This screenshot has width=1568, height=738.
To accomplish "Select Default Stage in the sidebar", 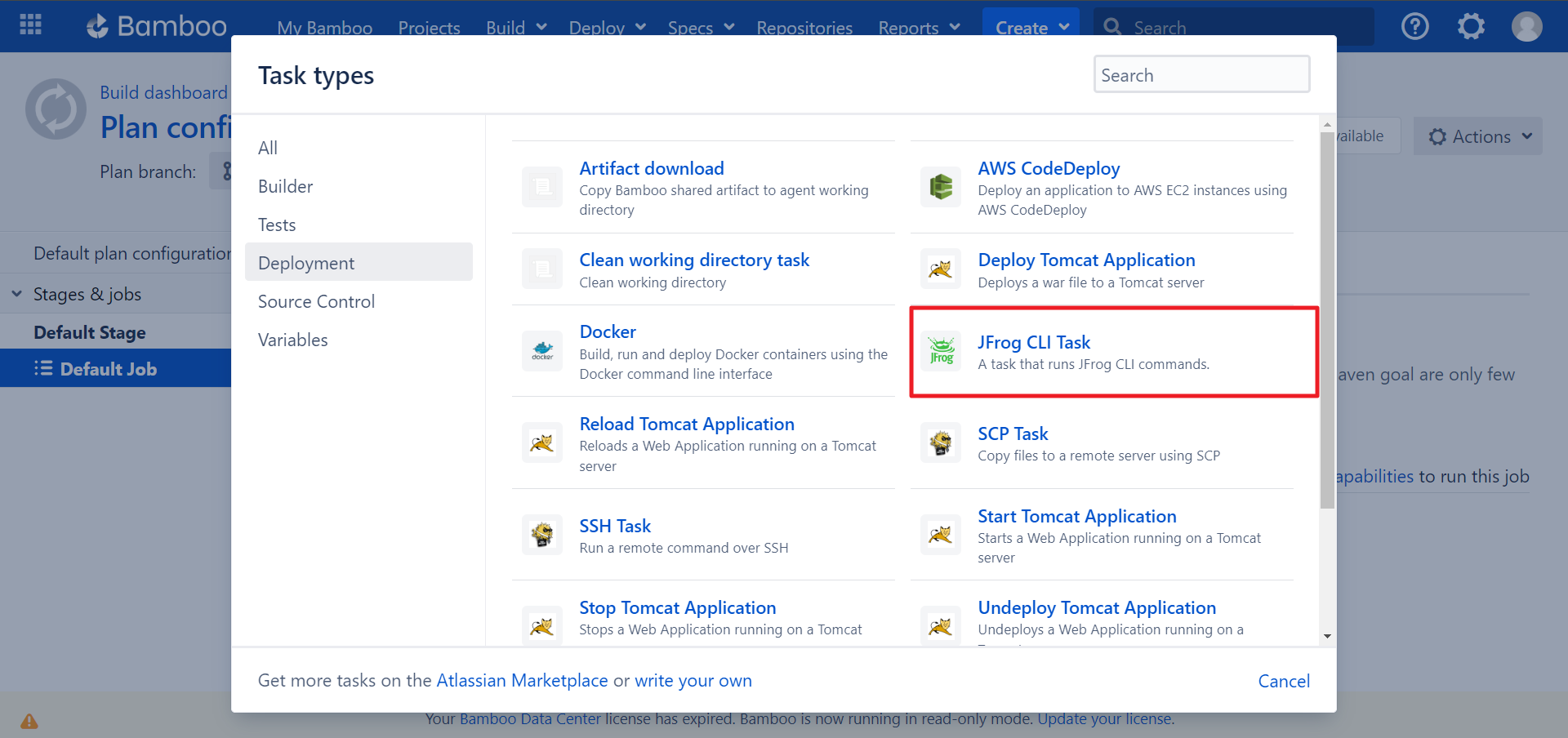I will [90, 332].
